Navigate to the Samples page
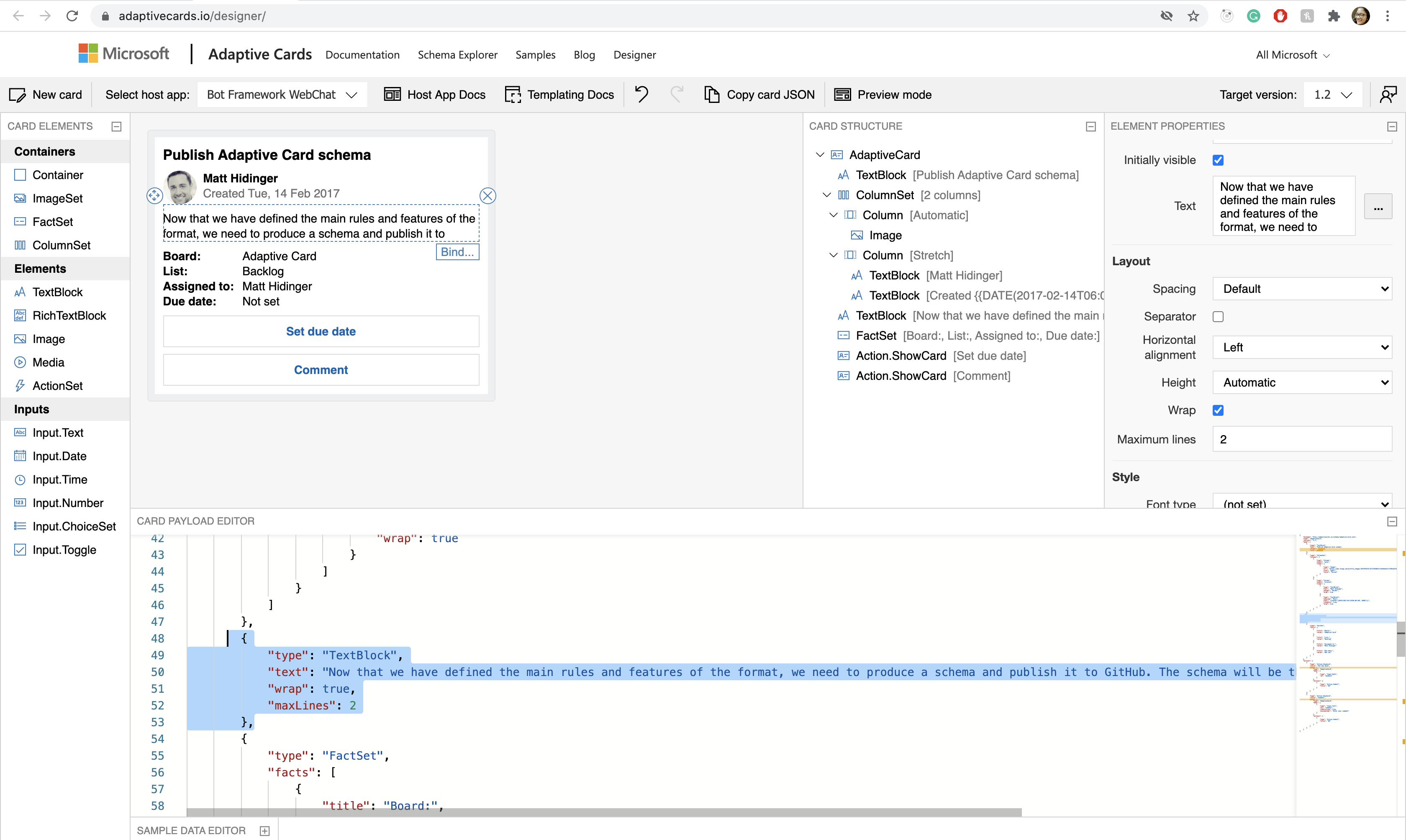The width and height of the screenshot is (1406, 840). tap(535, 54)
